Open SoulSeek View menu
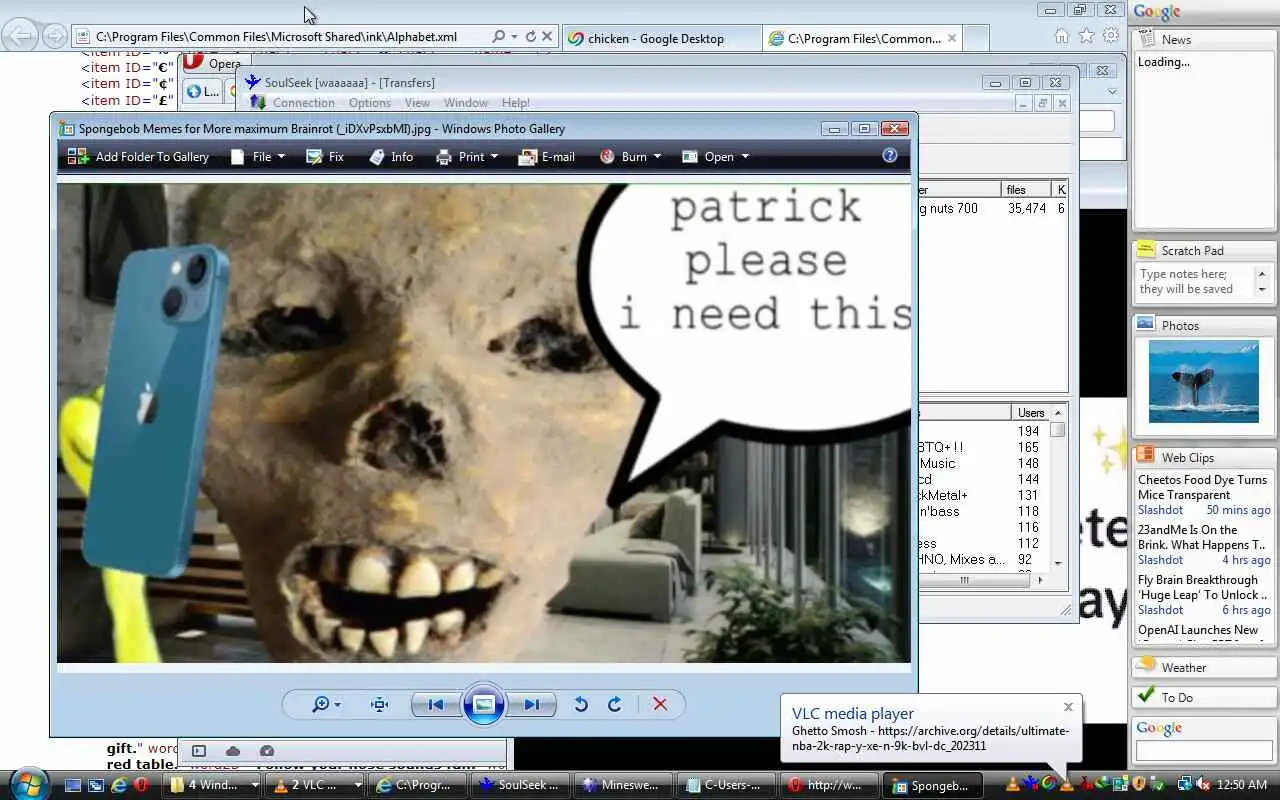The height and width of the screenshot is (800, 1280). pos(417,103)
